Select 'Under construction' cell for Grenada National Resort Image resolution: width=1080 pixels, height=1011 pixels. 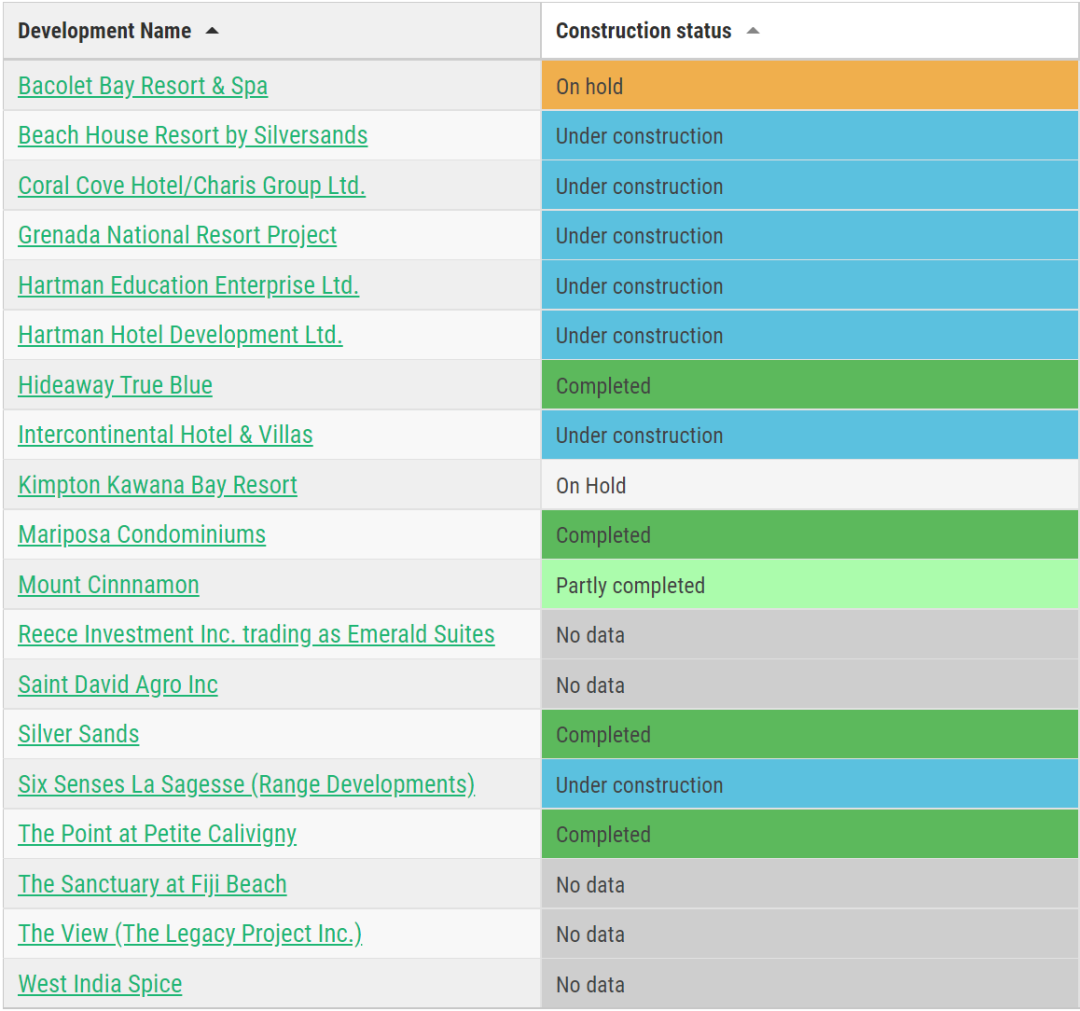810,236
